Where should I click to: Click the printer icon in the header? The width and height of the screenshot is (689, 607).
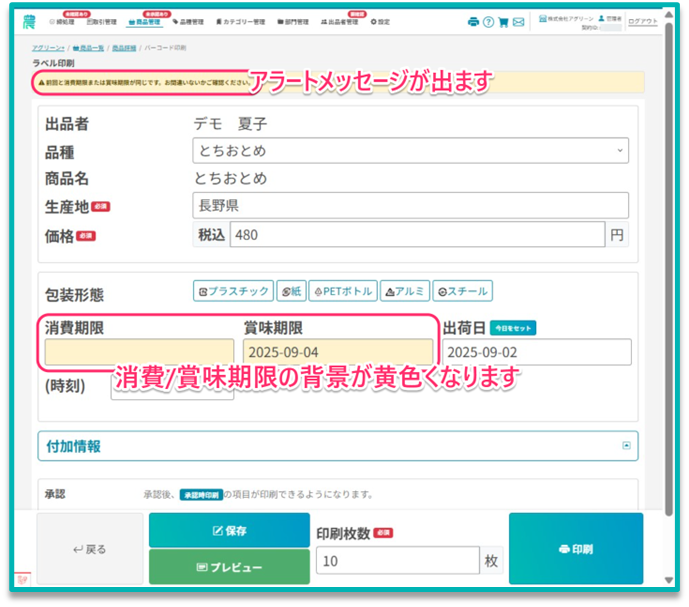(473, 21)
